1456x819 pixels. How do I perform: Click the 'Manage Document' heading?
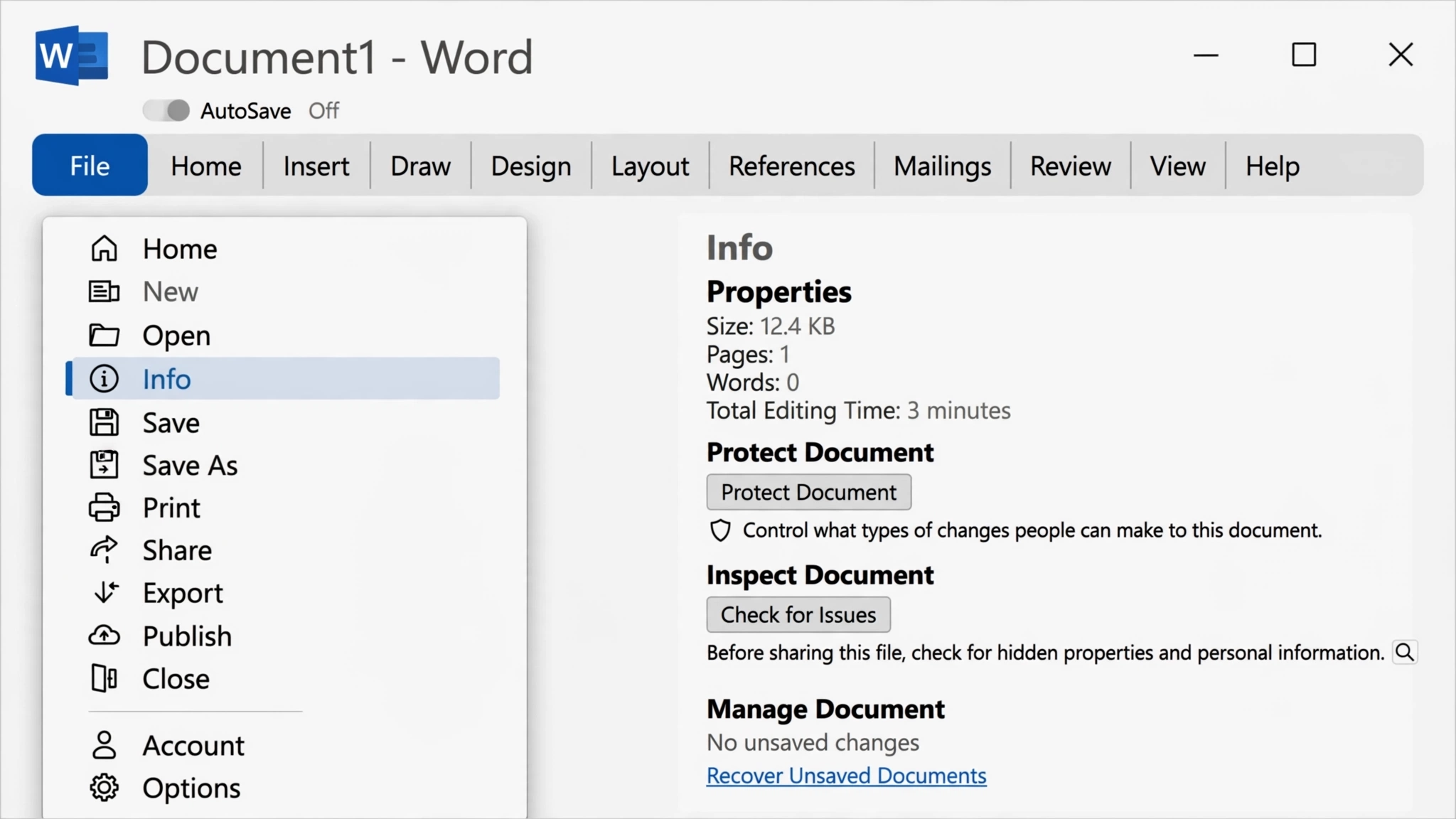click(825, 709)
